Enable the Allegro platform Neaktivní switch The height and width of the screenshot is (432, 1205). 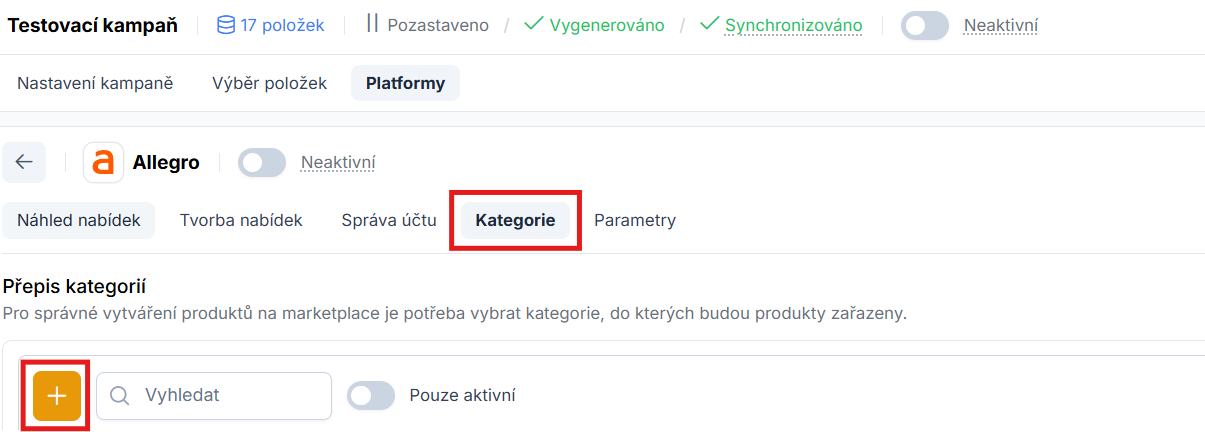pyautogui.click(x=262, y=163)
